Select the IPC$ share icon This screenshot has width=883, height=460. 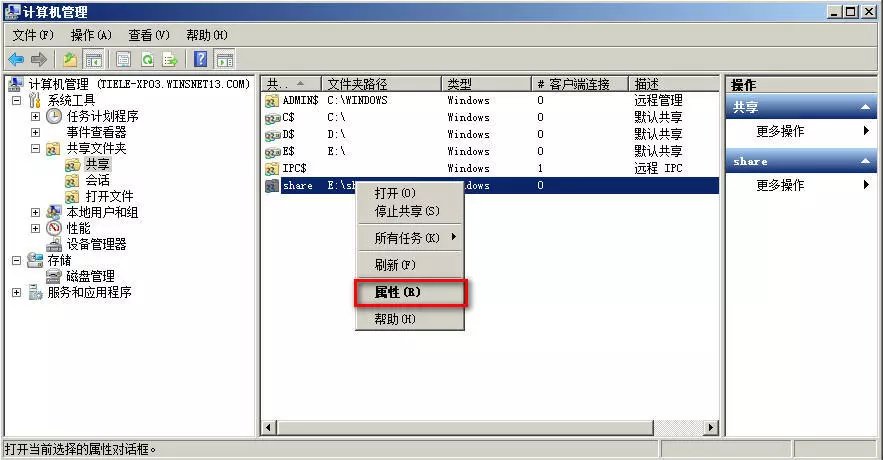(x=272, y=169)
